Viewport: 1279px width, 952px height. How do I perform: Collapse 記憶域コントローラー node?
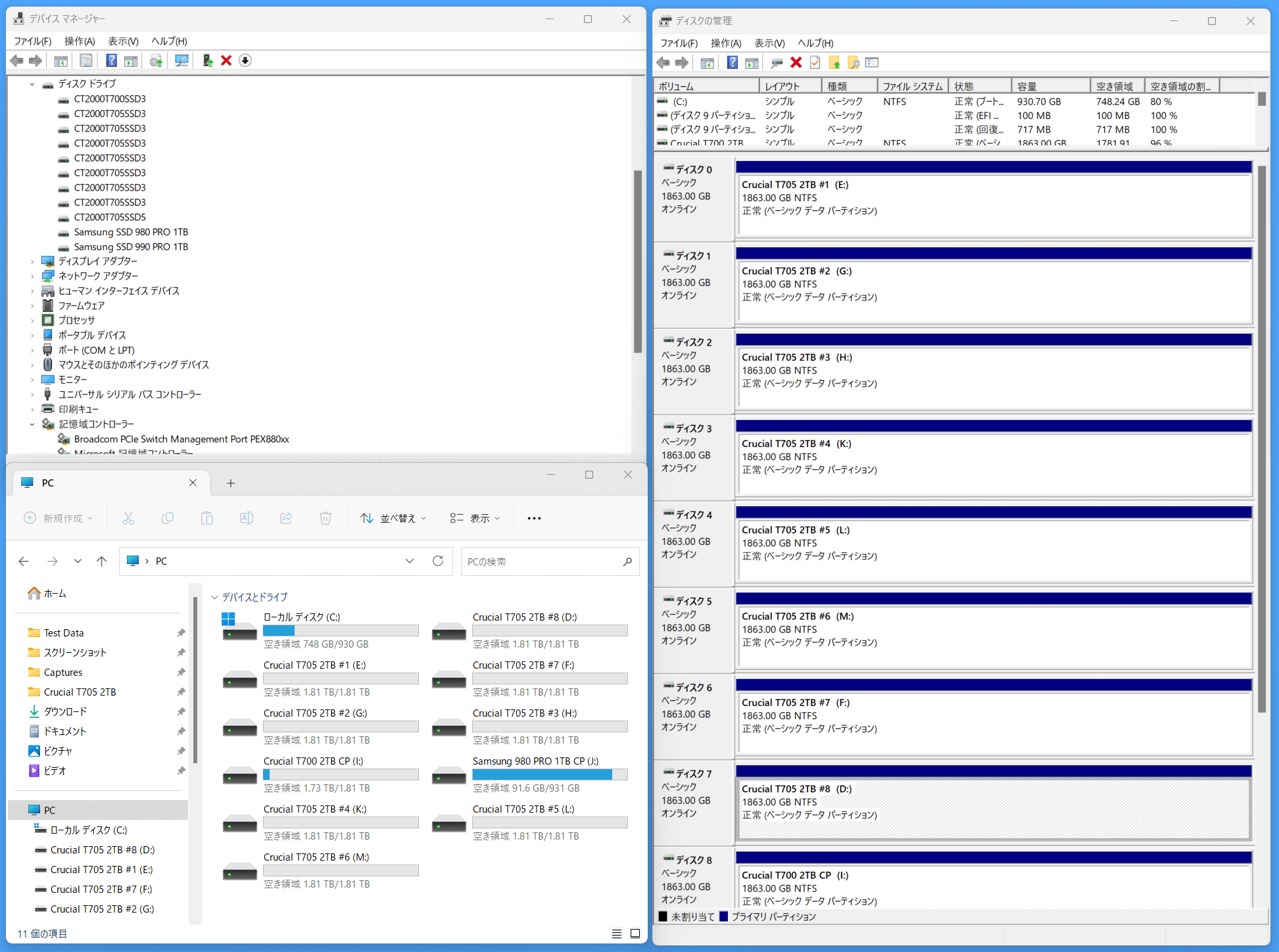[32, 424]
